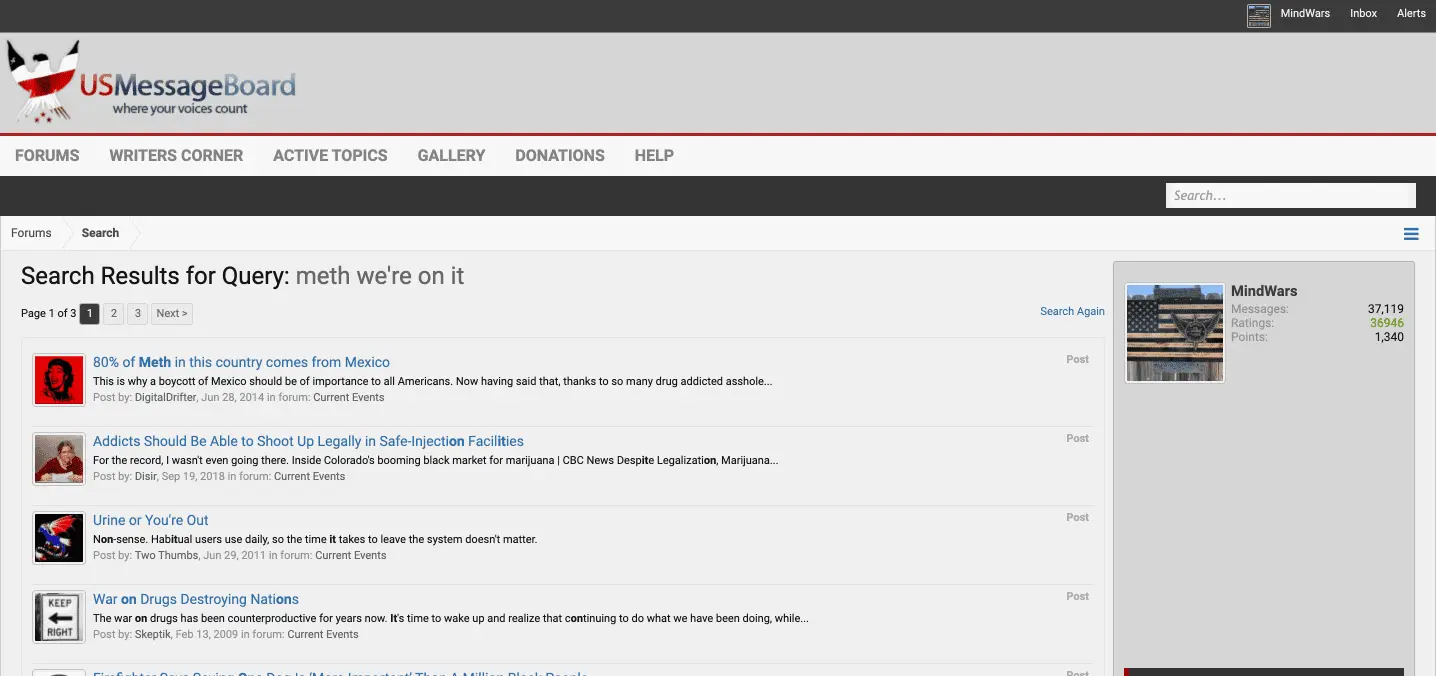Screen dimensions: 1436x676
Task: Open the Writers Corner section
Action: pos(176,155)
